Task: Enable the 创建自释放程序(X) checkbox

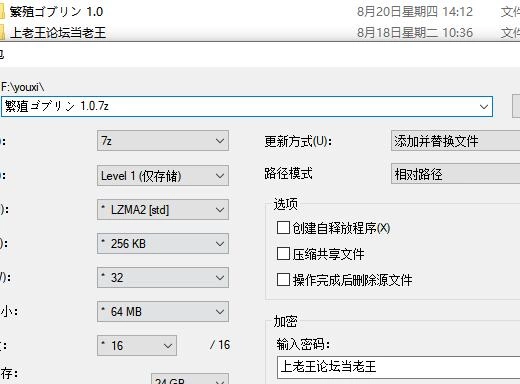Action: (283, 228)
